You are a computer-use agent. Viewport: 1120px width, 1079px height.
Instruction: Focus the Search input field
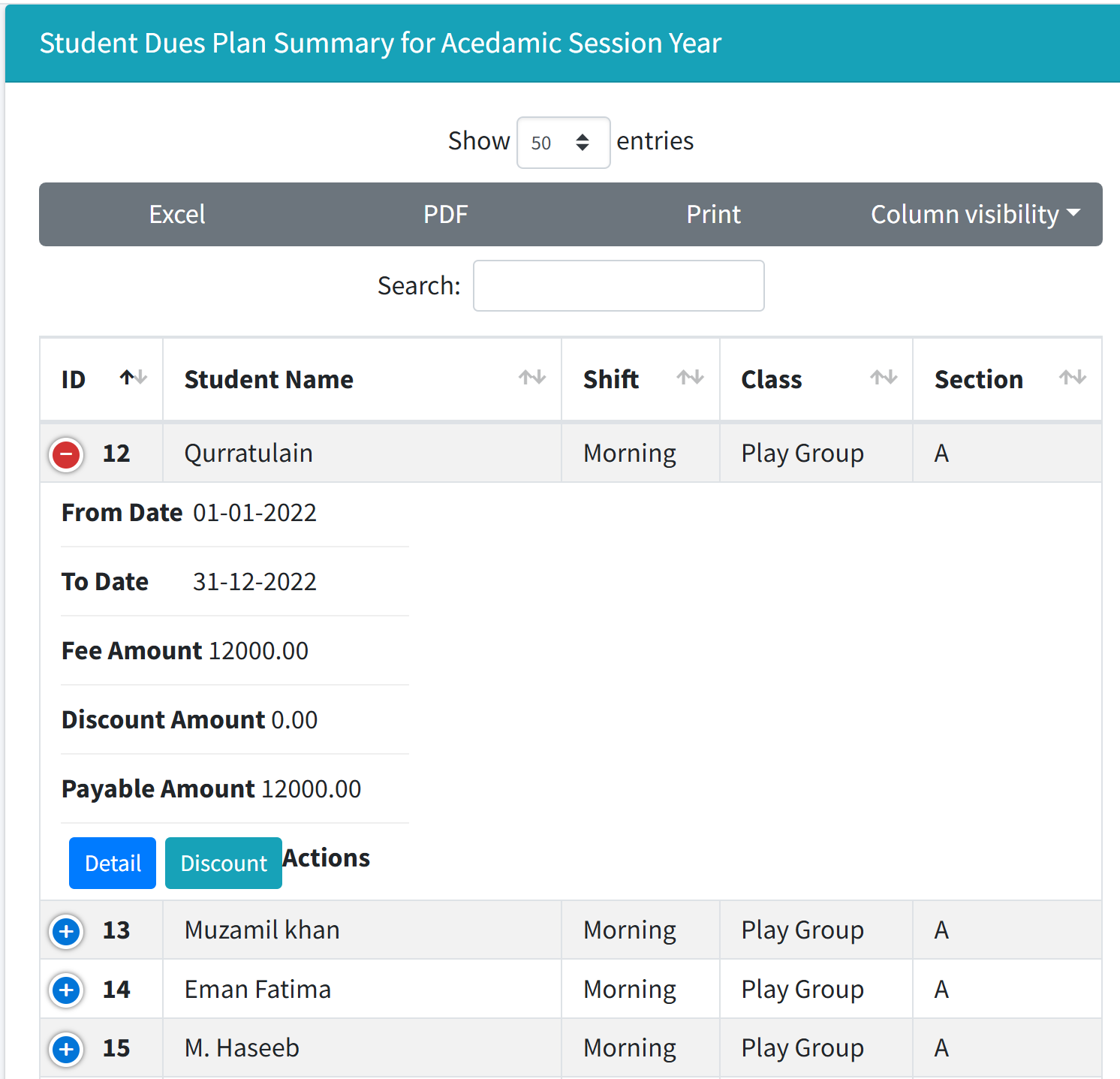(x=619, y=286)
